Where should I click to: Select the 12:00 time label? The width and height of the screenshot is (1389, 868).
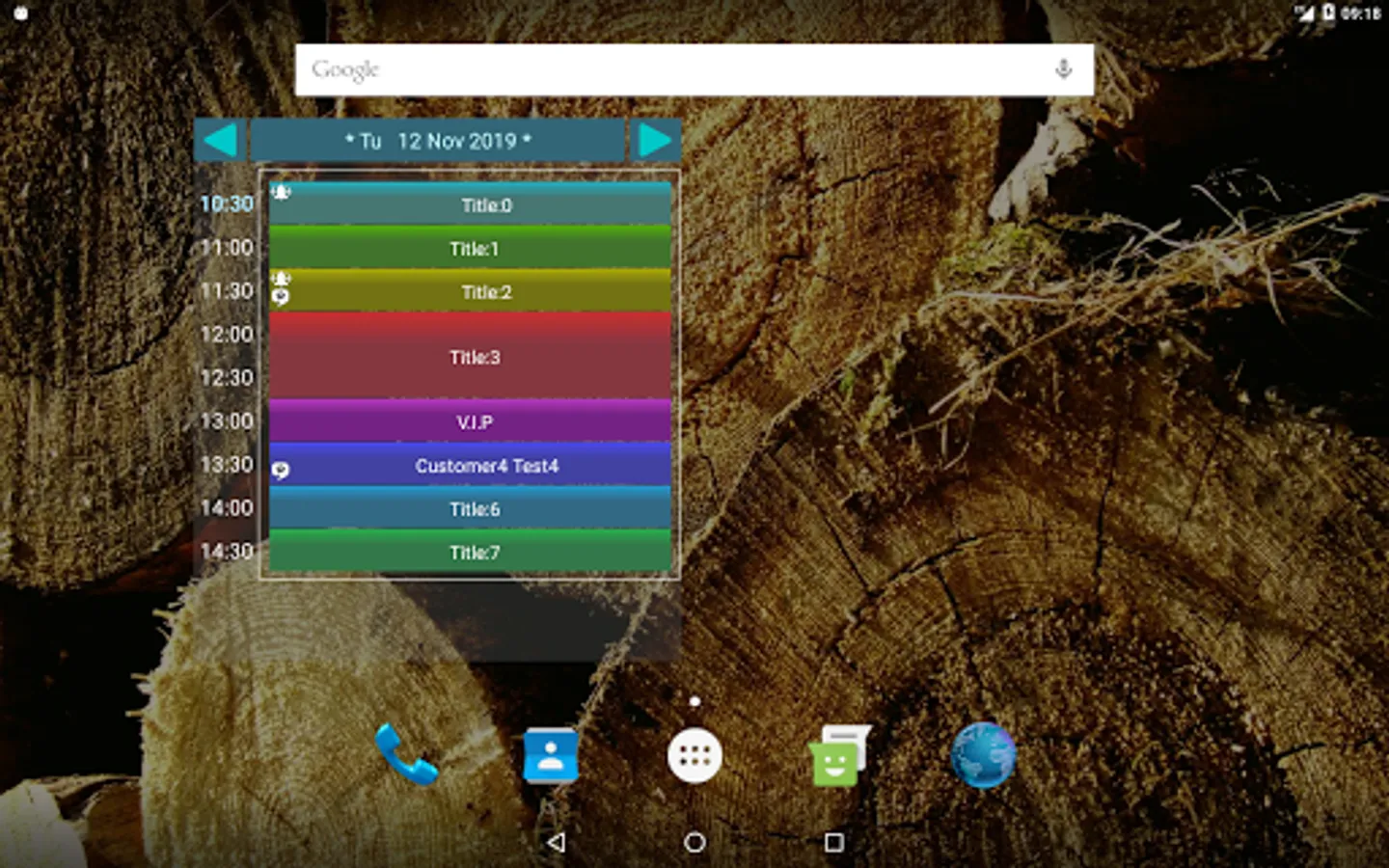(227, 334)
